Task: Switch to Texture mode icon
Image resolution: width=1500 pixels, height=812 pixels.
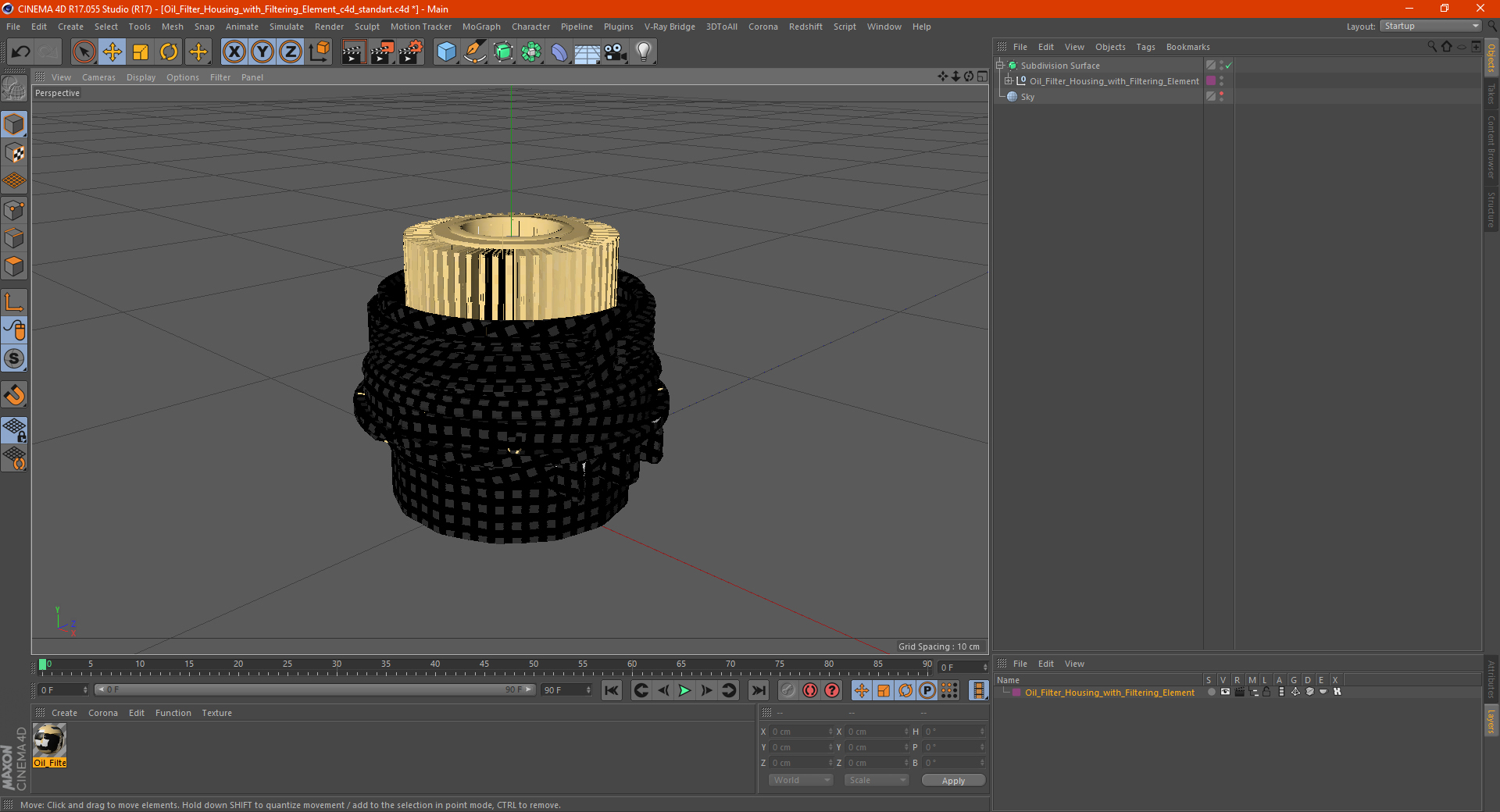Action: click(x=14, y=152)
